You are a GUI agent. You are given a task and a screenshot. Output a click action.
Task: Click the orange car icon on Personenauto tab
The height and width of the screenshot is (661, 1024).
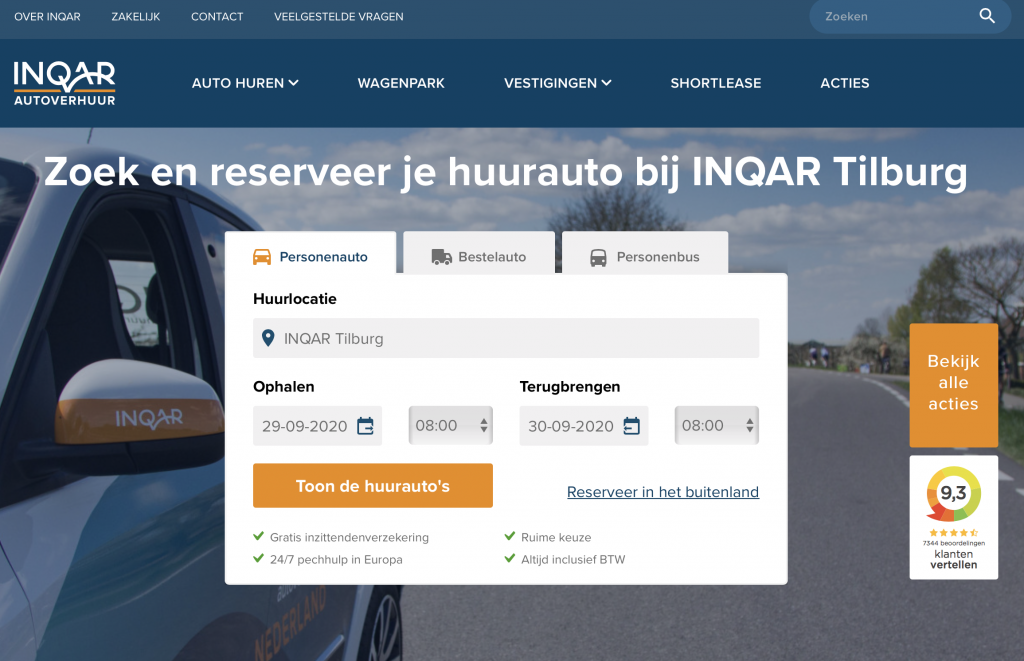(262, 257)
